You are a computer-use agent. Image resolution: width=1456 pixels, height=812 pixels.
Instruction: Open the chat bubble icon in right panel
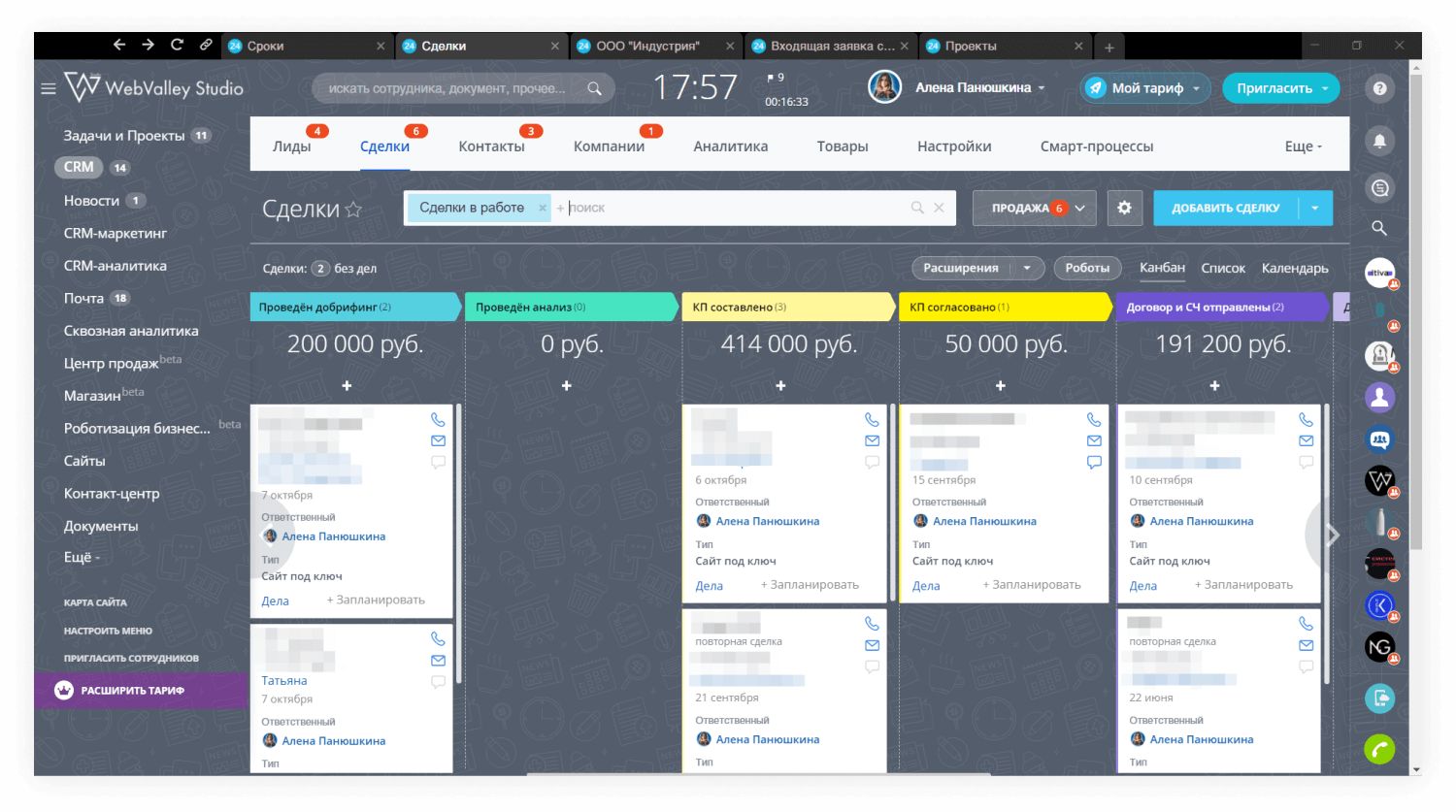point(1379,187)
